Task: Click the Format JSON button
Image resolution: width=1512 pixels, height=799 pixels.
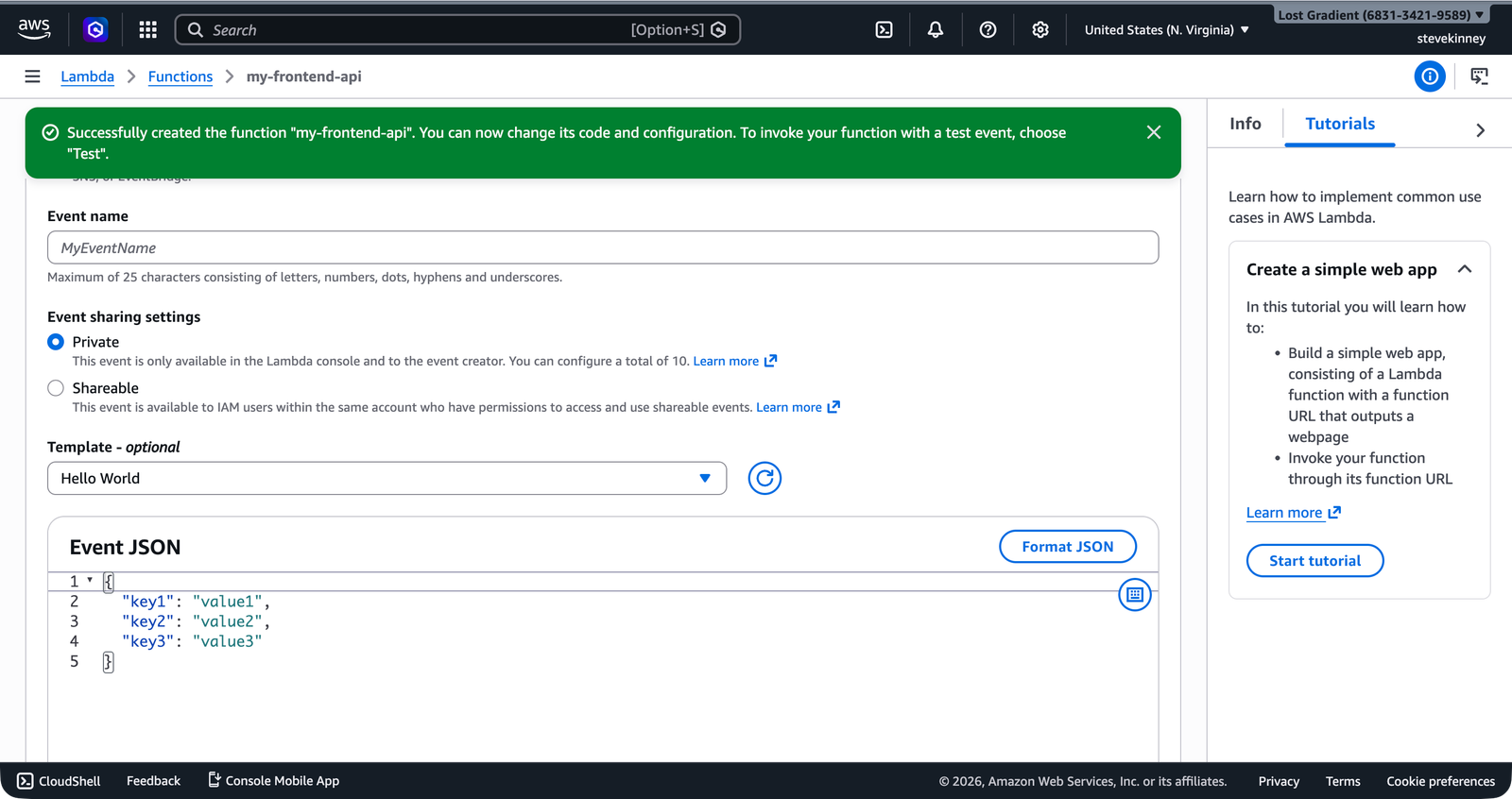Action: point(1067,547)
